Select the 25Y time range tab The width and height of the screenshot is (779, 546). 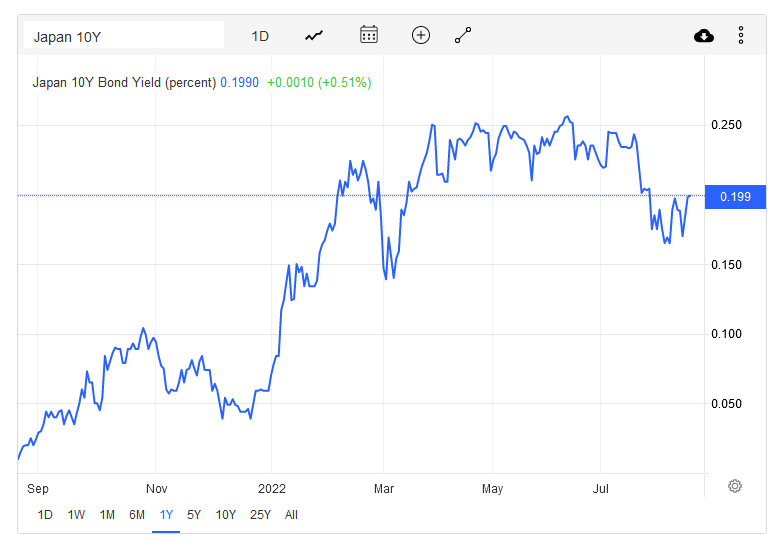click(x=260, y=515)
